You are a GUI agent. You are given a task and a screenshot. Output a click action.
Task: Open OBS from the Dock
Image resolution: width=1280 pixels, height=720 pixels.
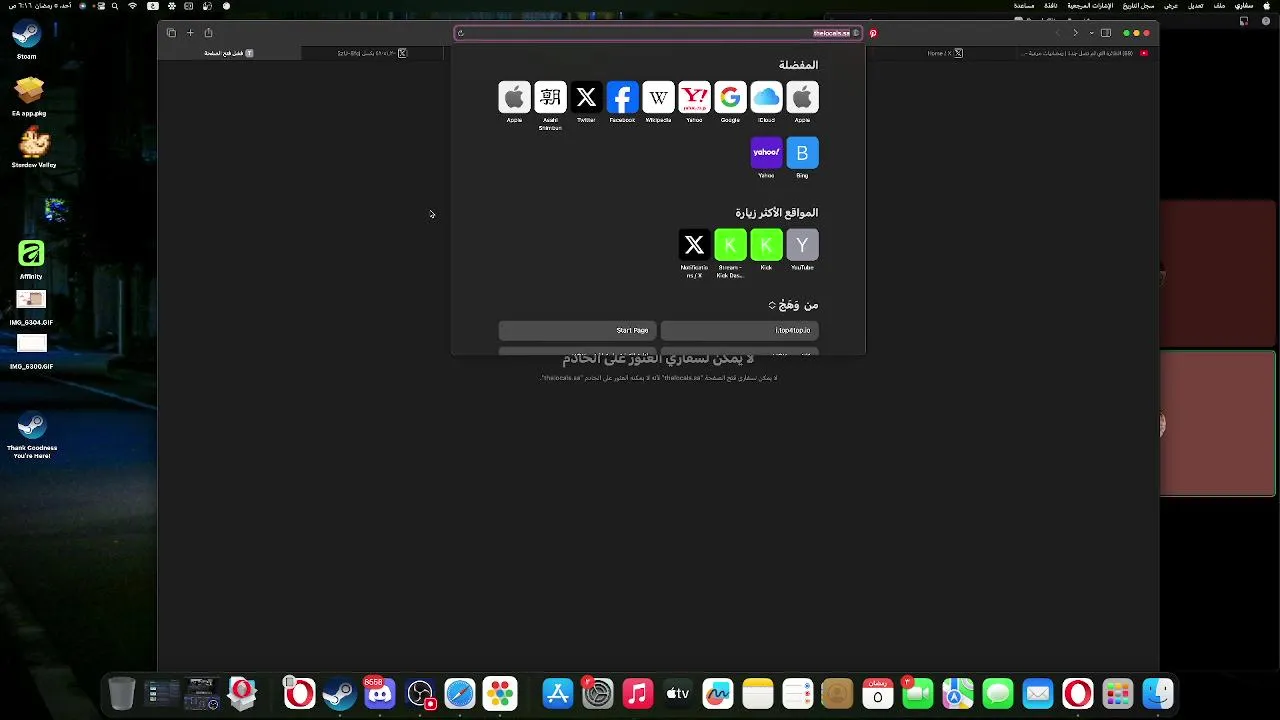[420, 693]
